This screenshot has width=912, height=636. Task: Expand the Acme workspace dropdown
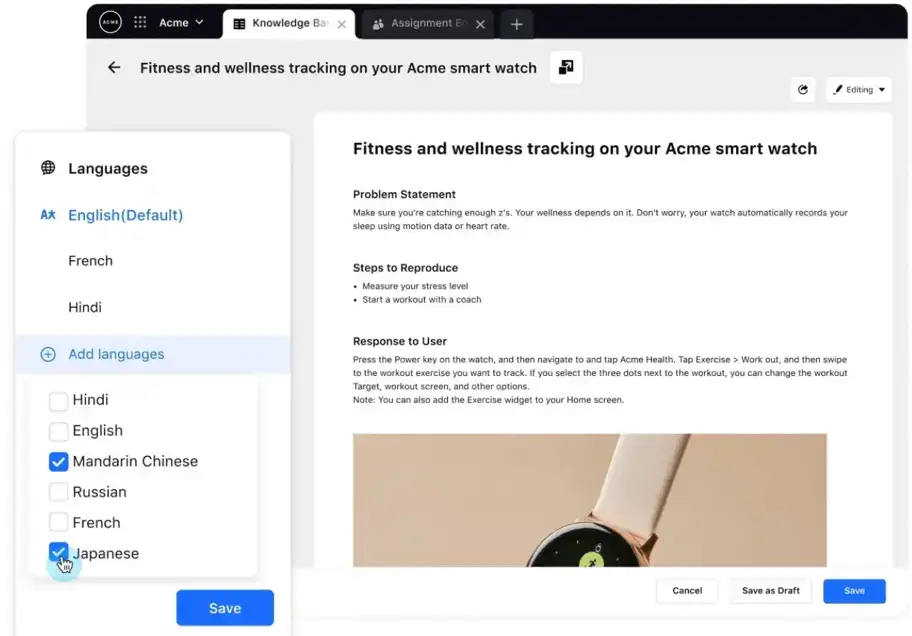[181, 22]
